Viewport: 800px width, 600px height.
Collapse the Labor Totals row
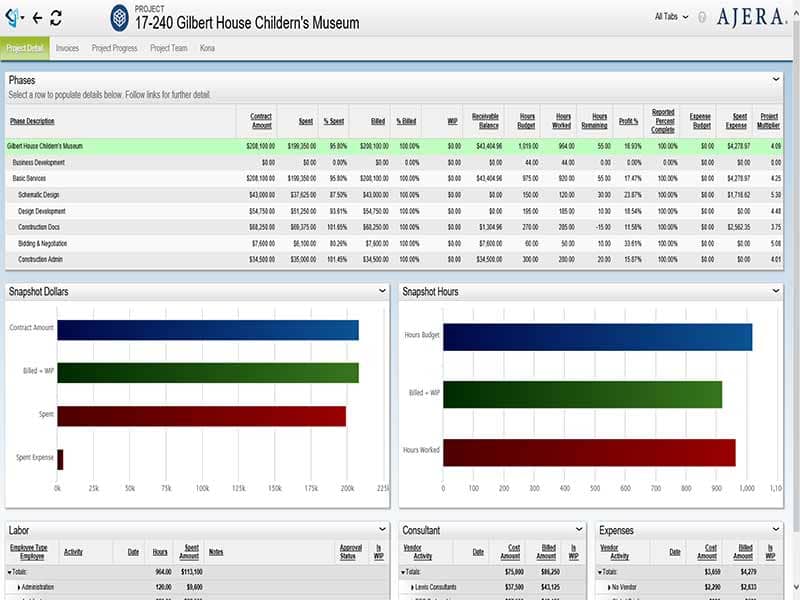coord(10,572)
